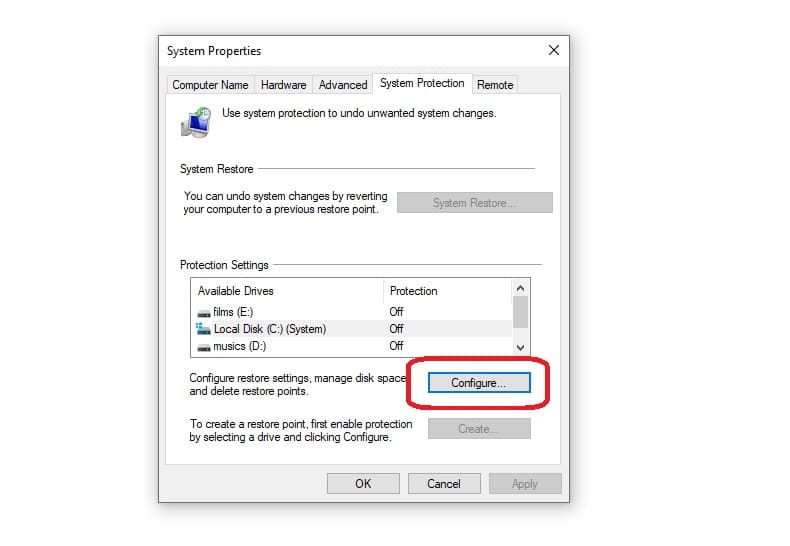Screen dimensions: 790x546
Task: Switch to the Computer Name tab
Action: click(x=210, y=85)
